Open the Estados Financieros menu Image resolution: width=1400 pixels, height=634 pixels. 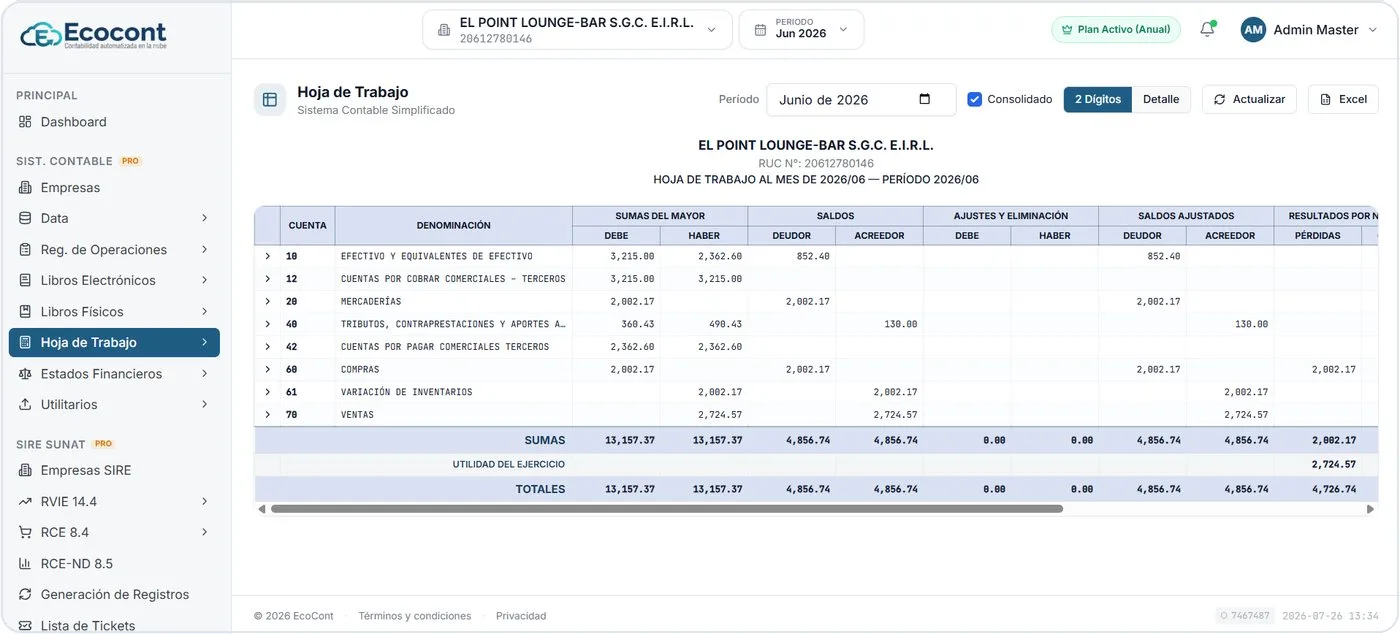pyautogui.click(x=114, y=374)
